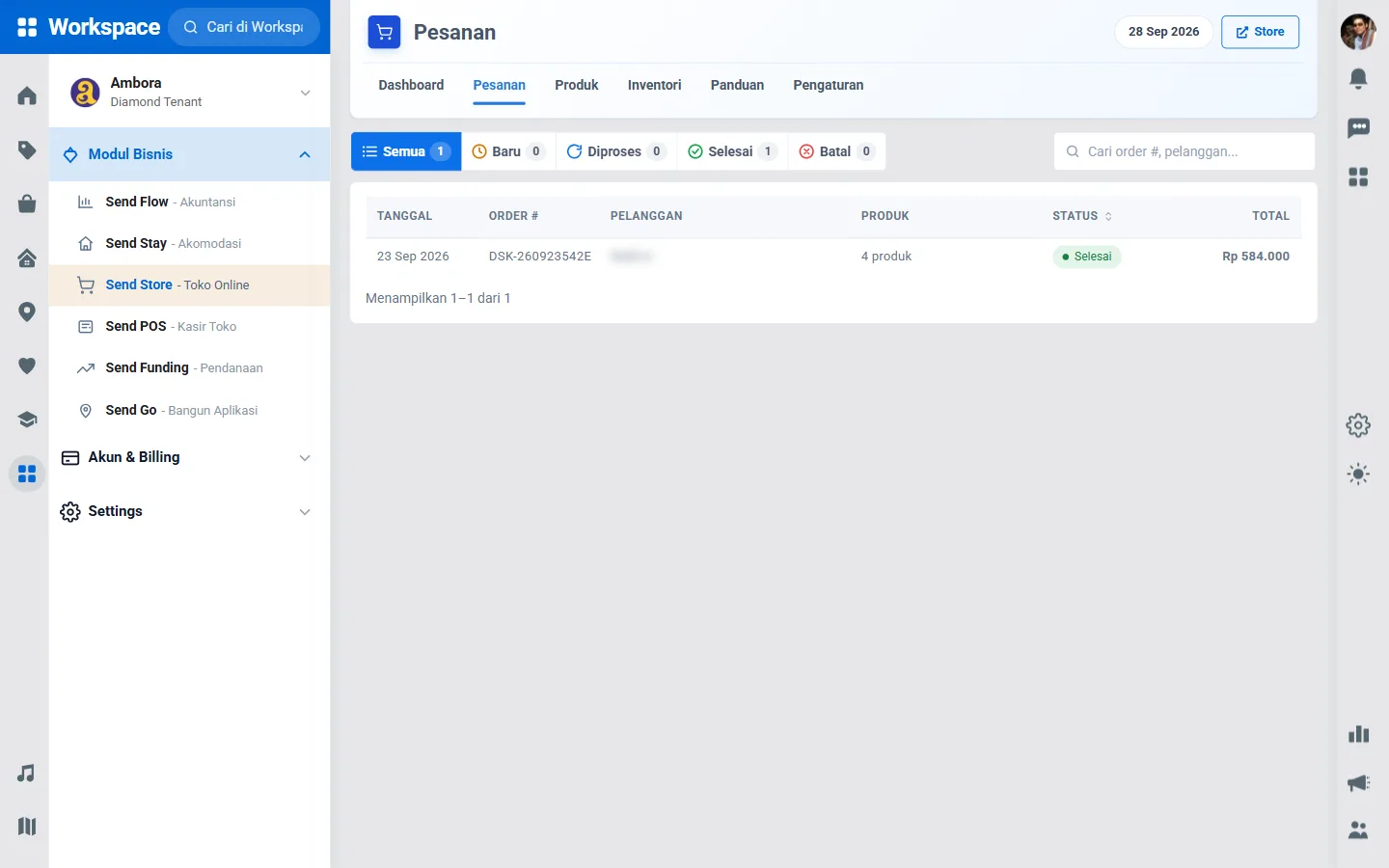Click the 28 Sep 2026 date pill
Image resolution: width=1389 pixels, height=868 pixels.
[x=1163, y=32]
